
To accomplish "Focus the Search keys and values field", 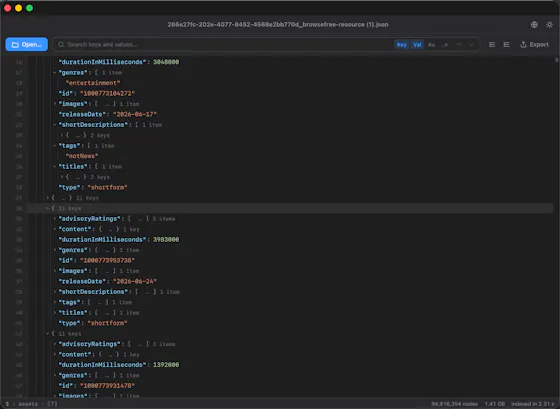I will click(221, 45).
